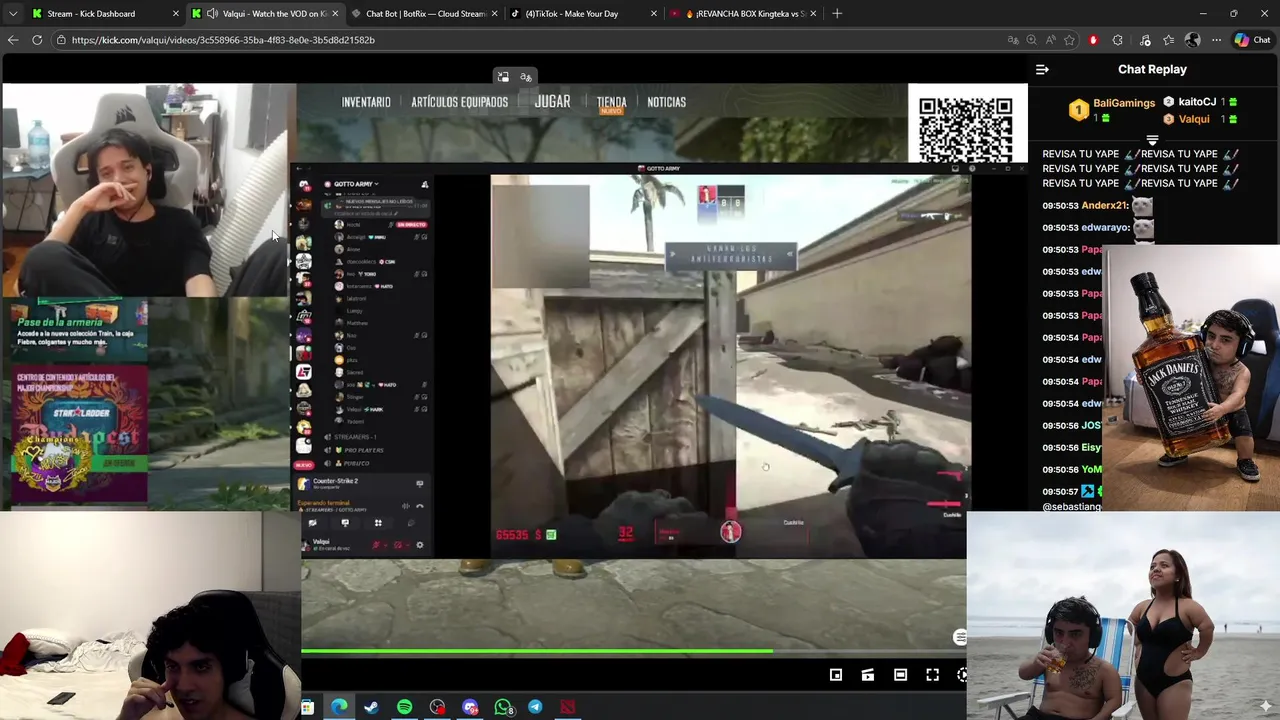1280x720 pixels.
Task: Open edwarayo's chat username
Action: pos(1105,227)
